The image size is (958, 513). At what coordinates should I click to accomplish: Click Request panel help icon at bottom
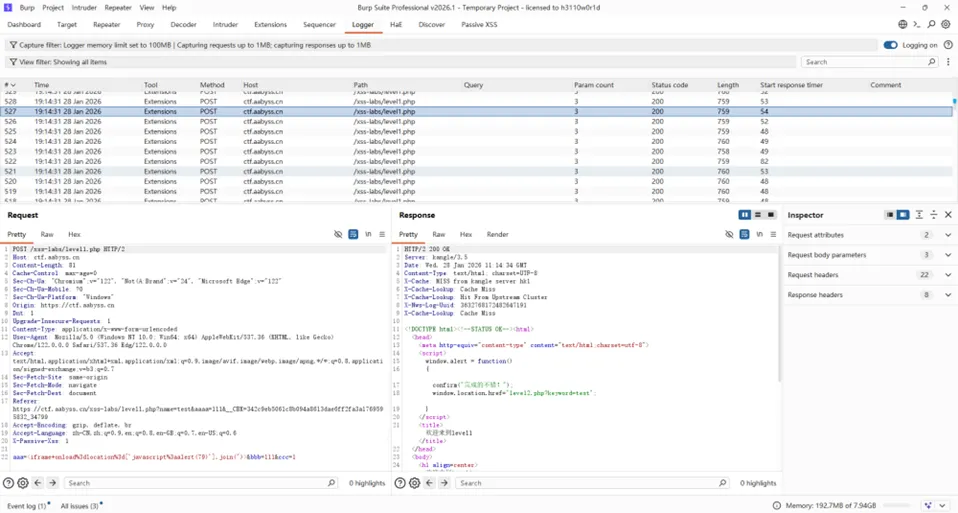9,483
